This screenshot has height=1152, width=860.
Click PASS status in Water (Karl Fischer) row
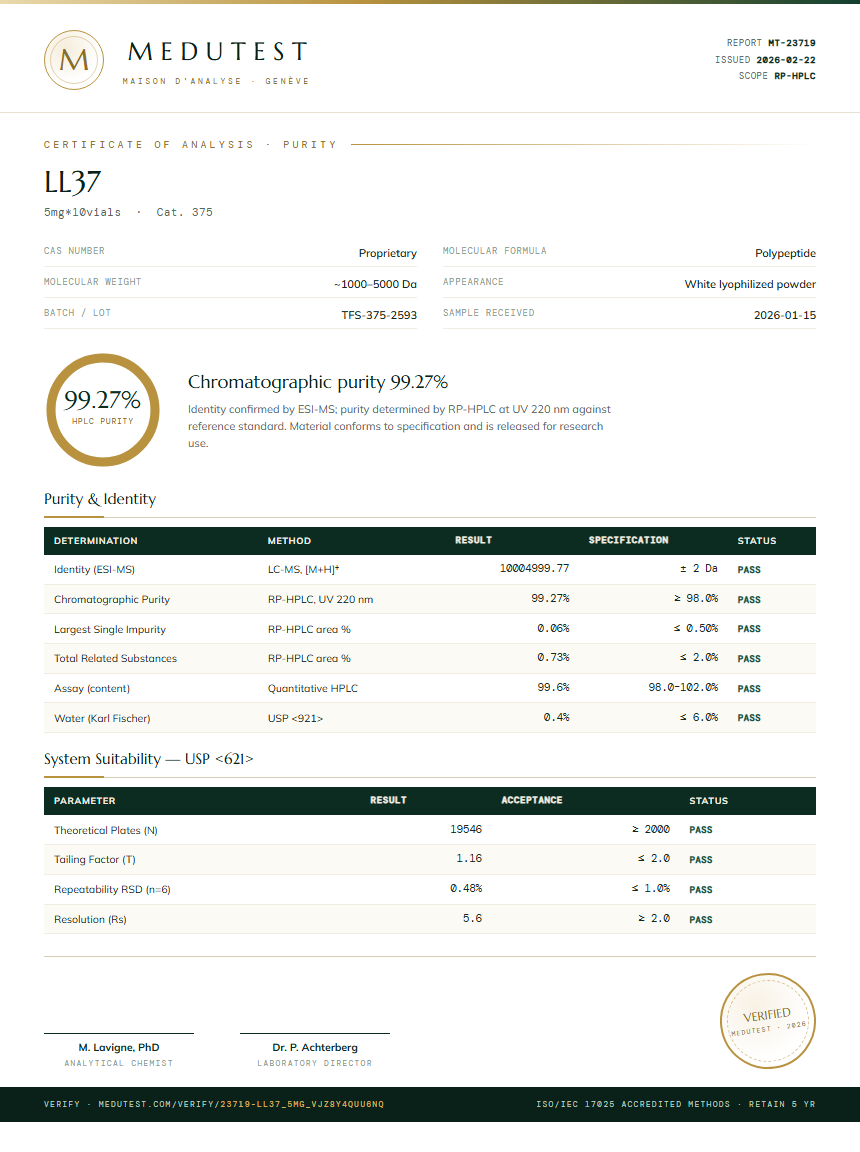click(749, 718)
